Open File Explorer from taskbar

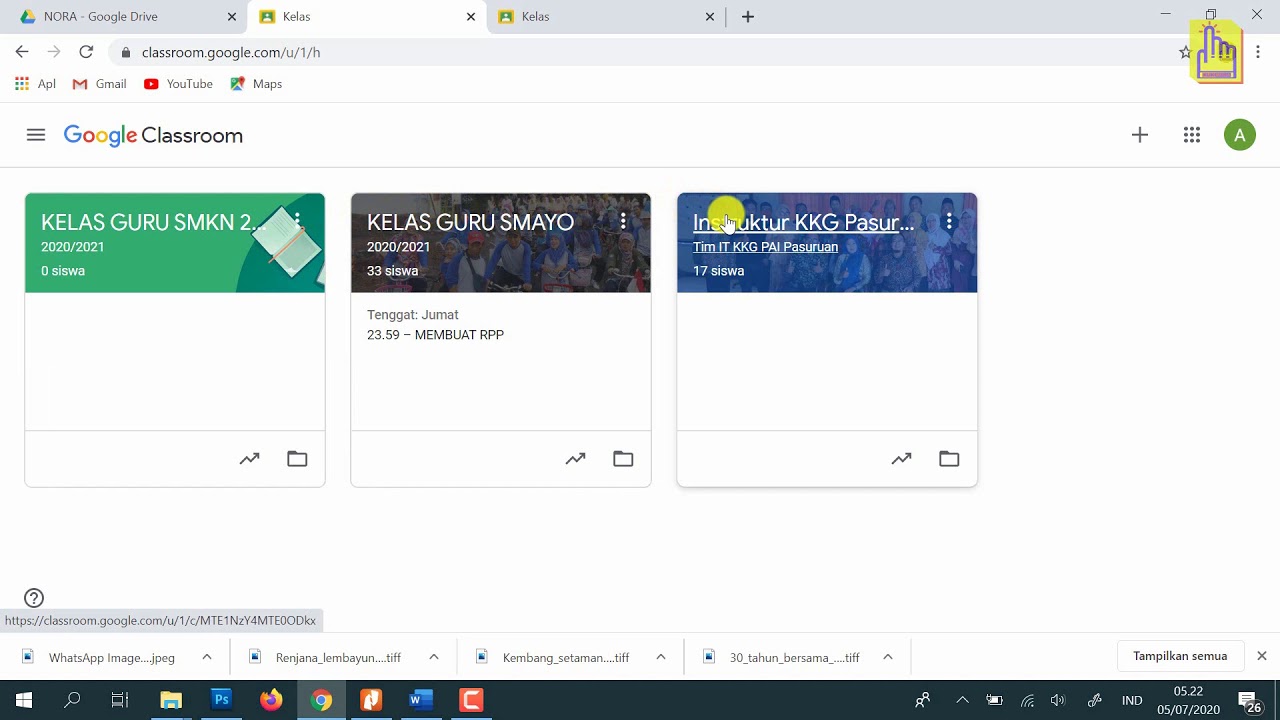pos(171,700)
